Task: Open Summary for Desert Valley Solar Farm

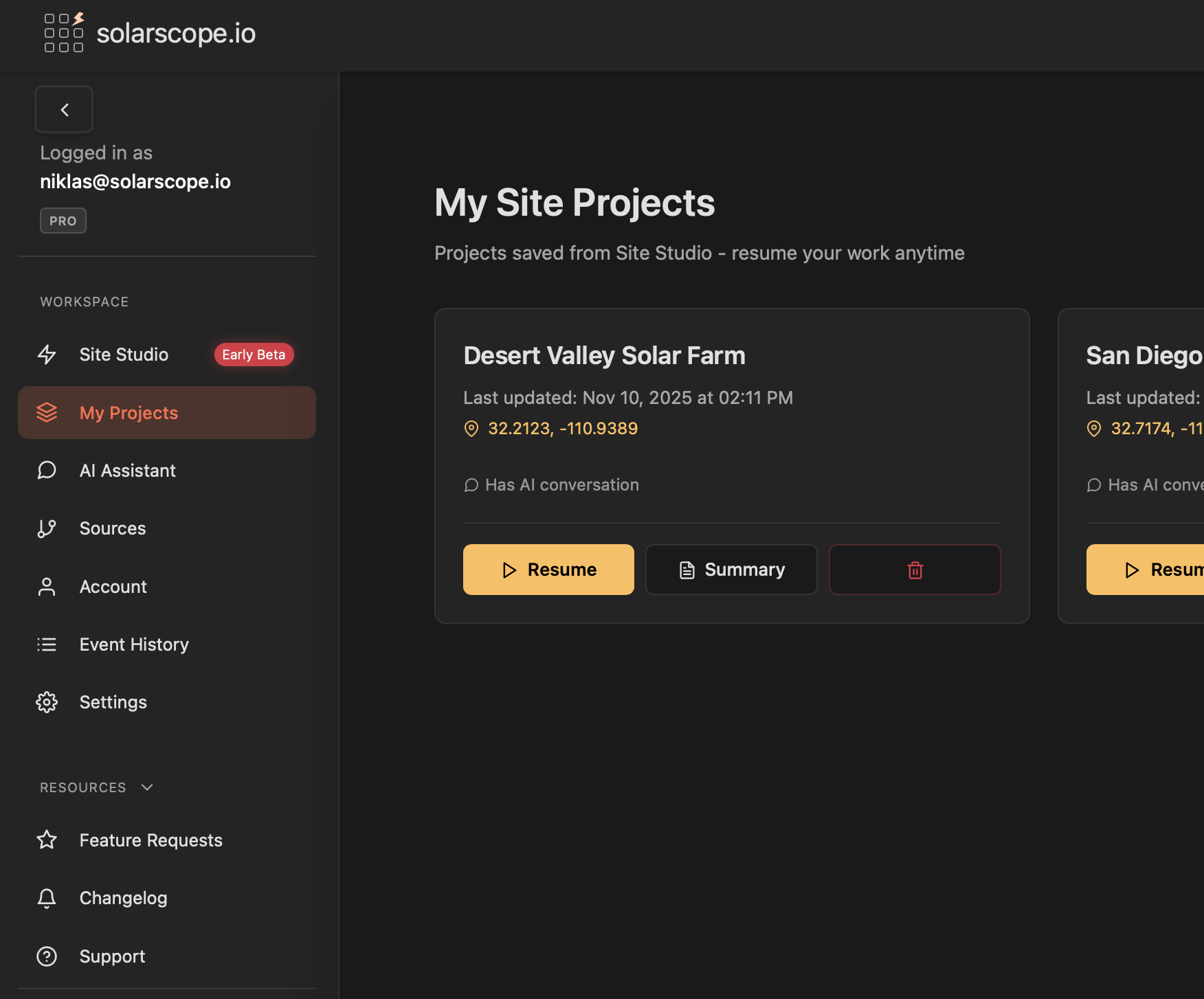Action: pyautogui.click(x=731, y=570)
